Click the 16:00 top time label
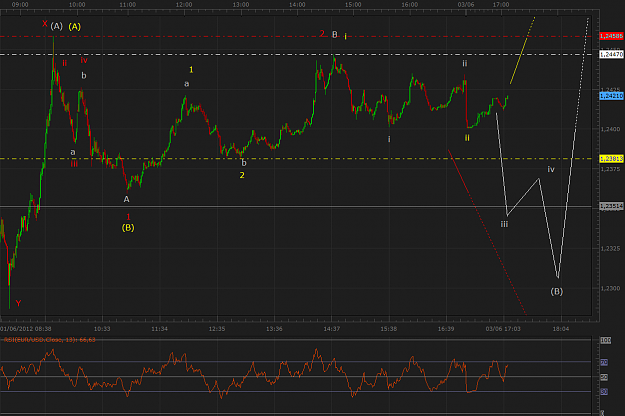This screenshot has height=416, width=625. 410,4
